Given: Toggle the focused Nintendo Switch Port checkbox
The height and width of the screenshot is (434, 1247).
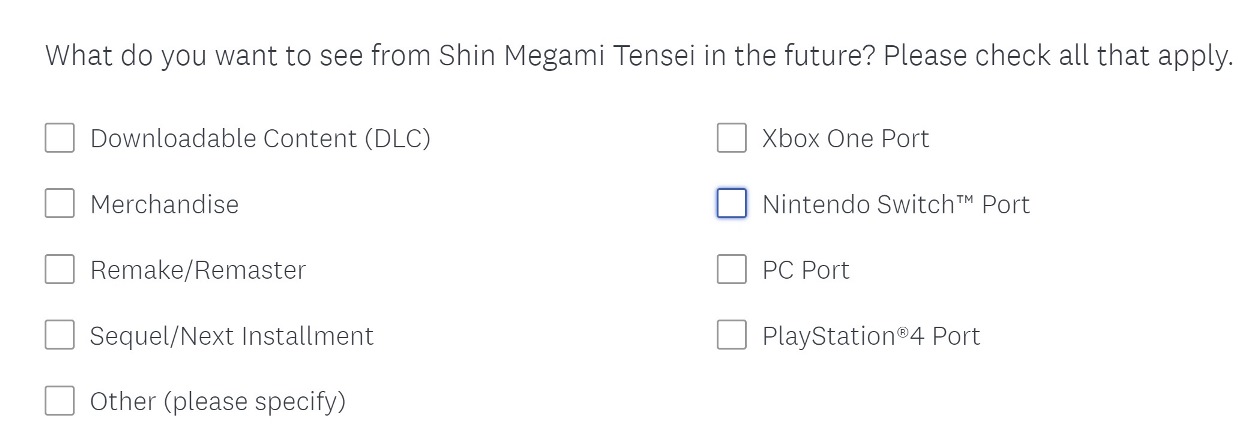Looking at the screenshot, I should coord(732,204).
